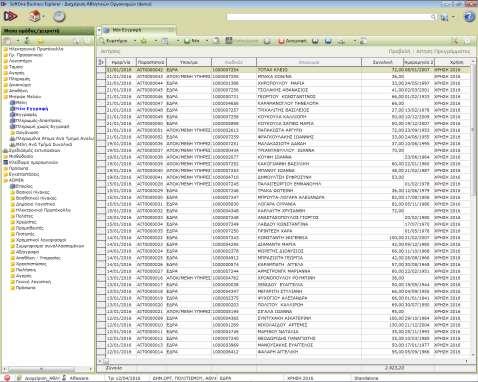Click the star favorites icon in record toolbar

[x=144, y=41]
